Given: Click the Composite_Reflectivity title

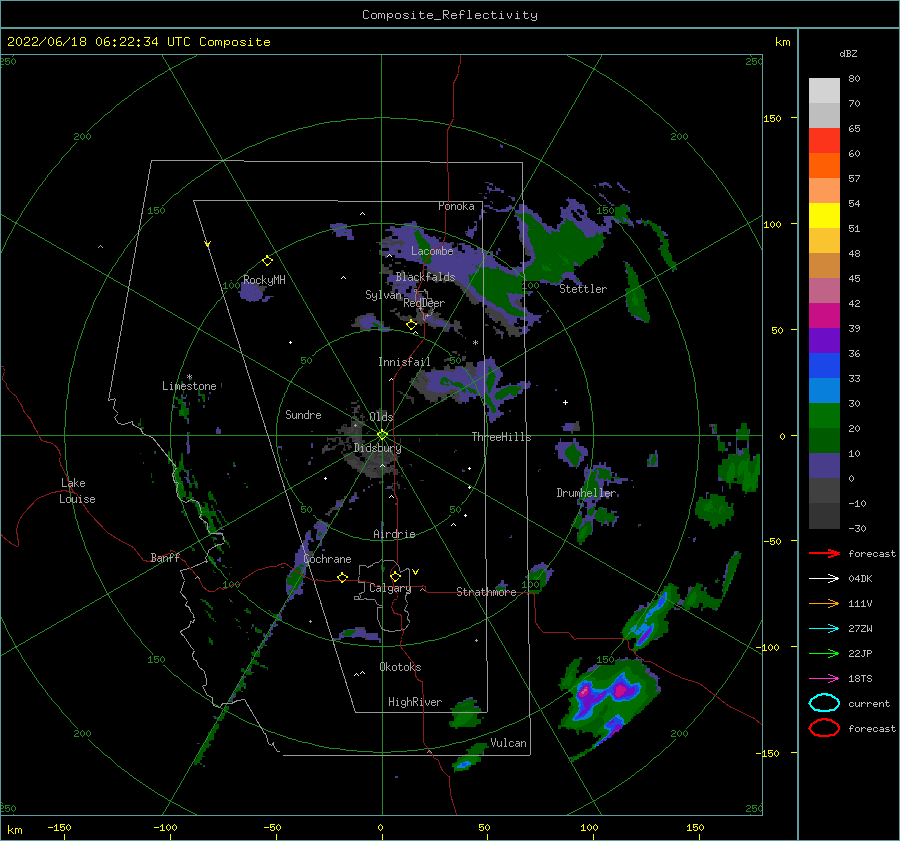Looking at the screenshot, I should [450, 15].
